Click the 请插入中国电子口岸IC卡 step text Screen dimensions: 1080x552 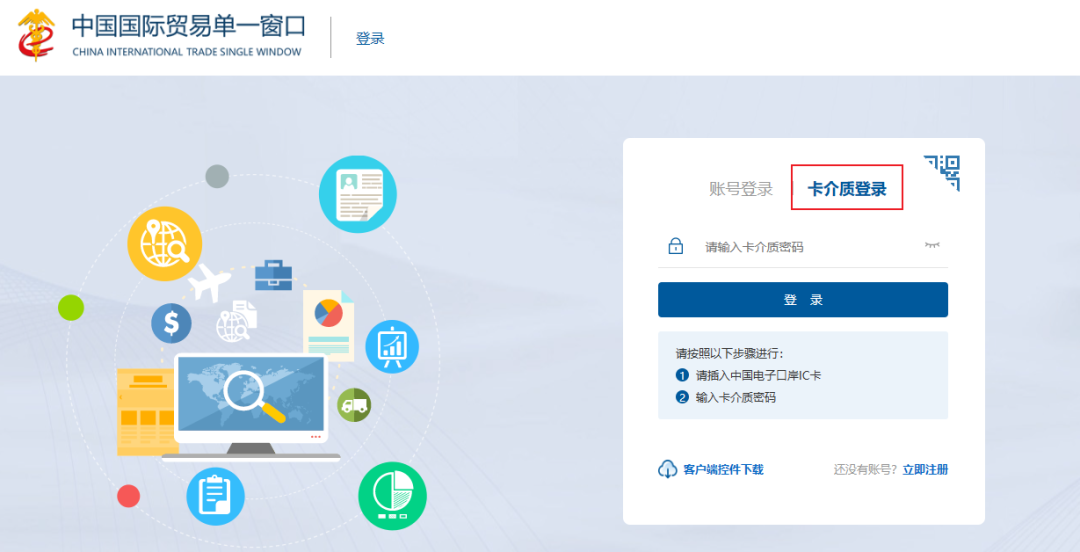click(758, 376)
